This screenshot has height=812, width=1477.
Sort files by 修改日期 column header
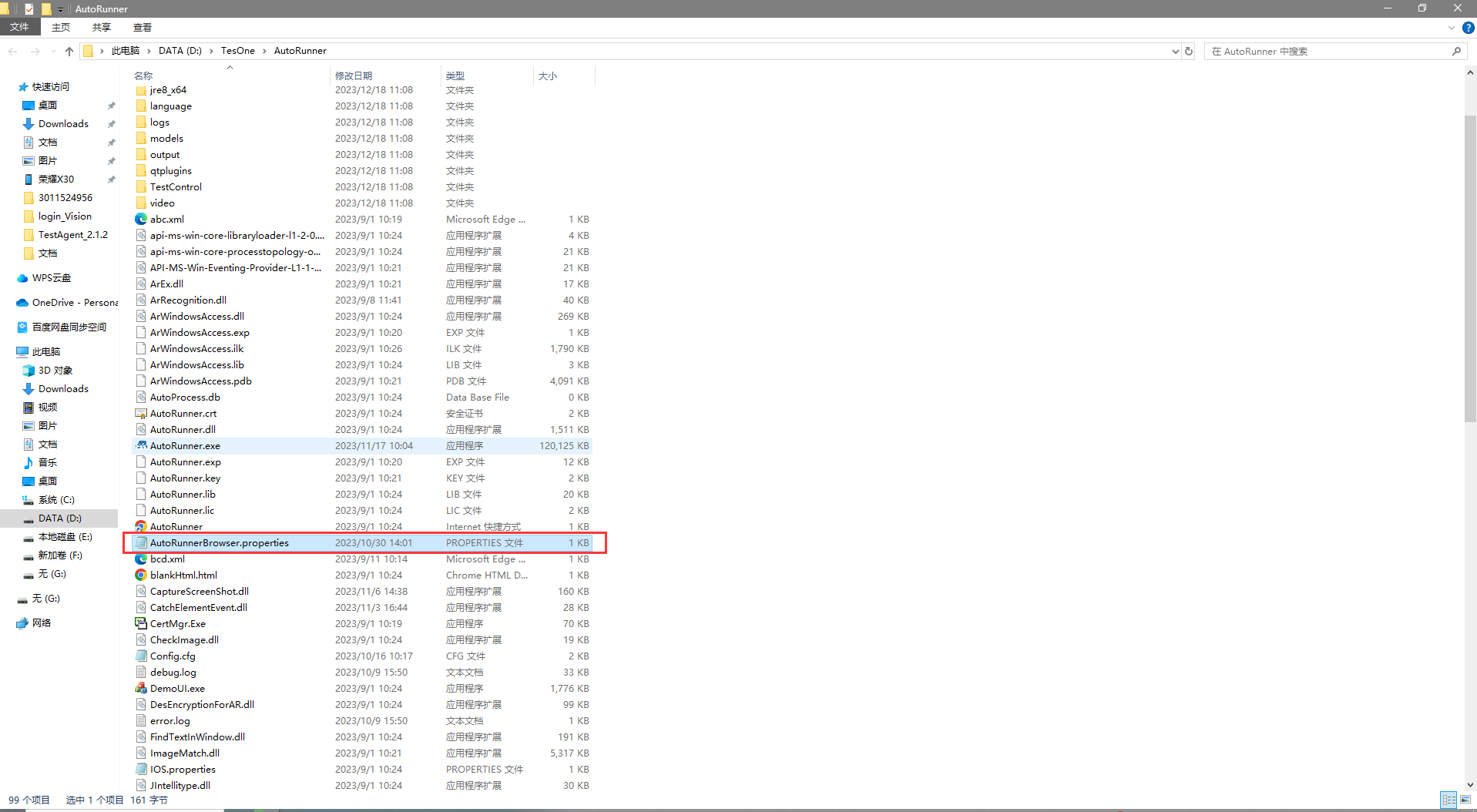pyautogui.click(x=354, y=75)
